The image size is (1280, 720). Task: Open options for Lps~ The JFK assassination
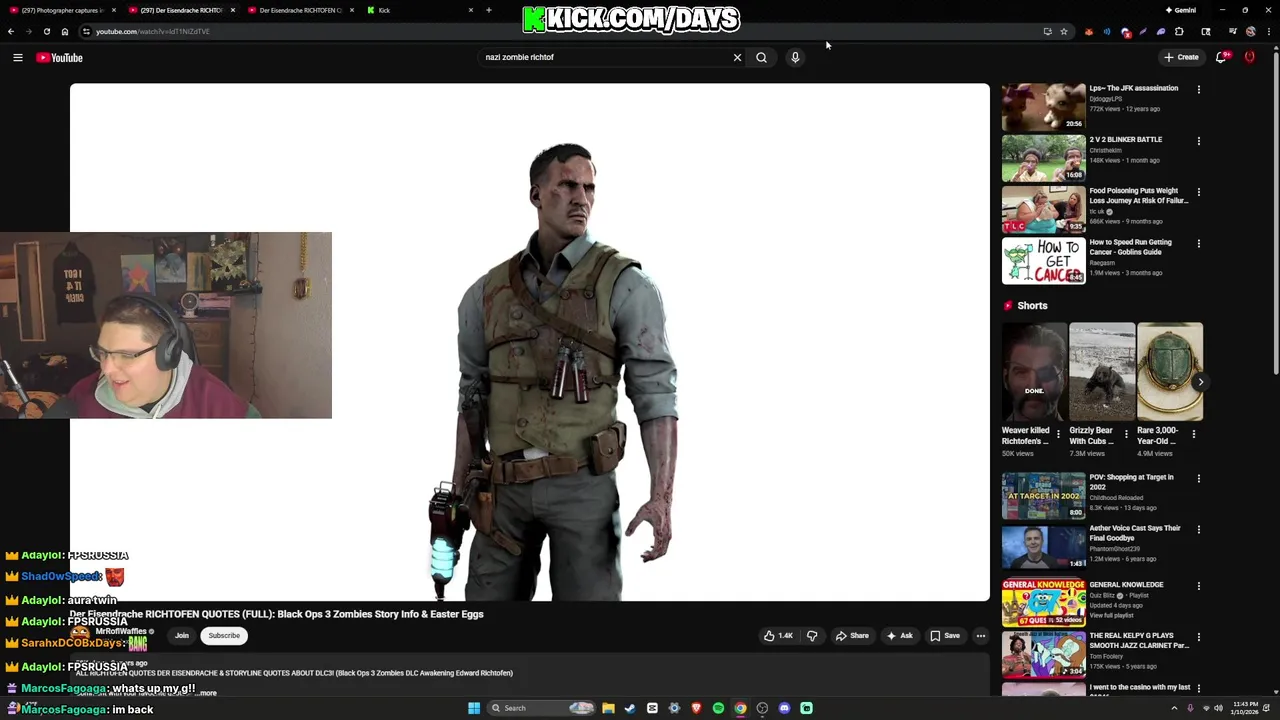click(x=1199, y=89)
